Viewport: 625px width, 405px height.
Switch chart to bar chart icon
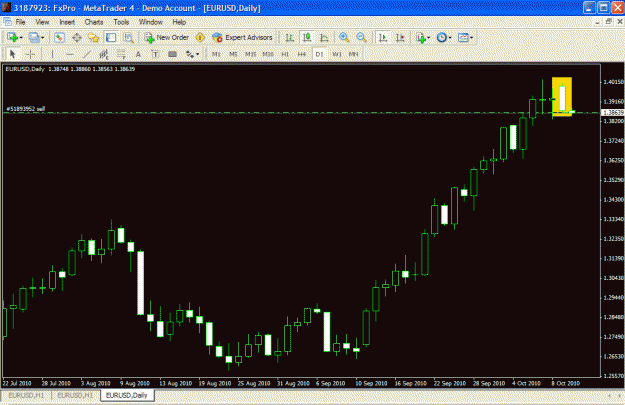click(x=290, y=37)
